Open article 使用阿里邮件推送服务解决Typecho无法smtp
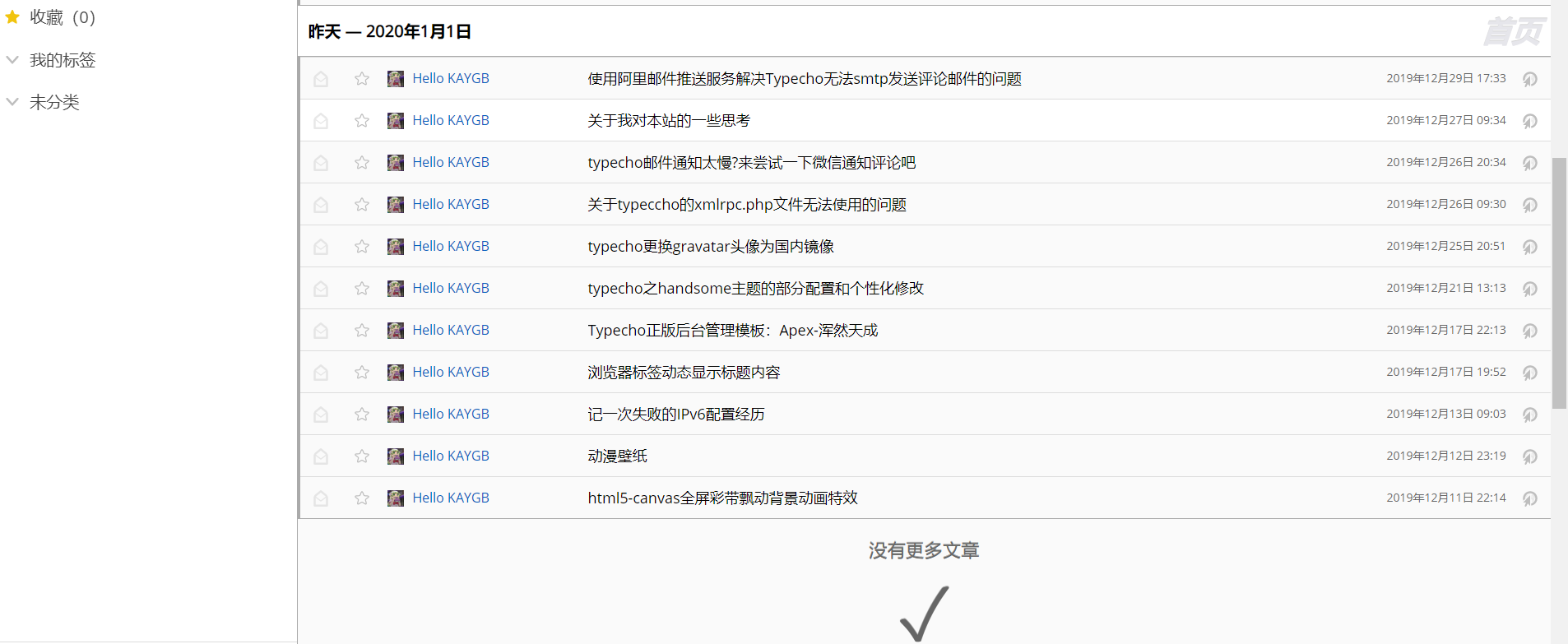This screenshot has width=1568, height=644. pos(805,79)
